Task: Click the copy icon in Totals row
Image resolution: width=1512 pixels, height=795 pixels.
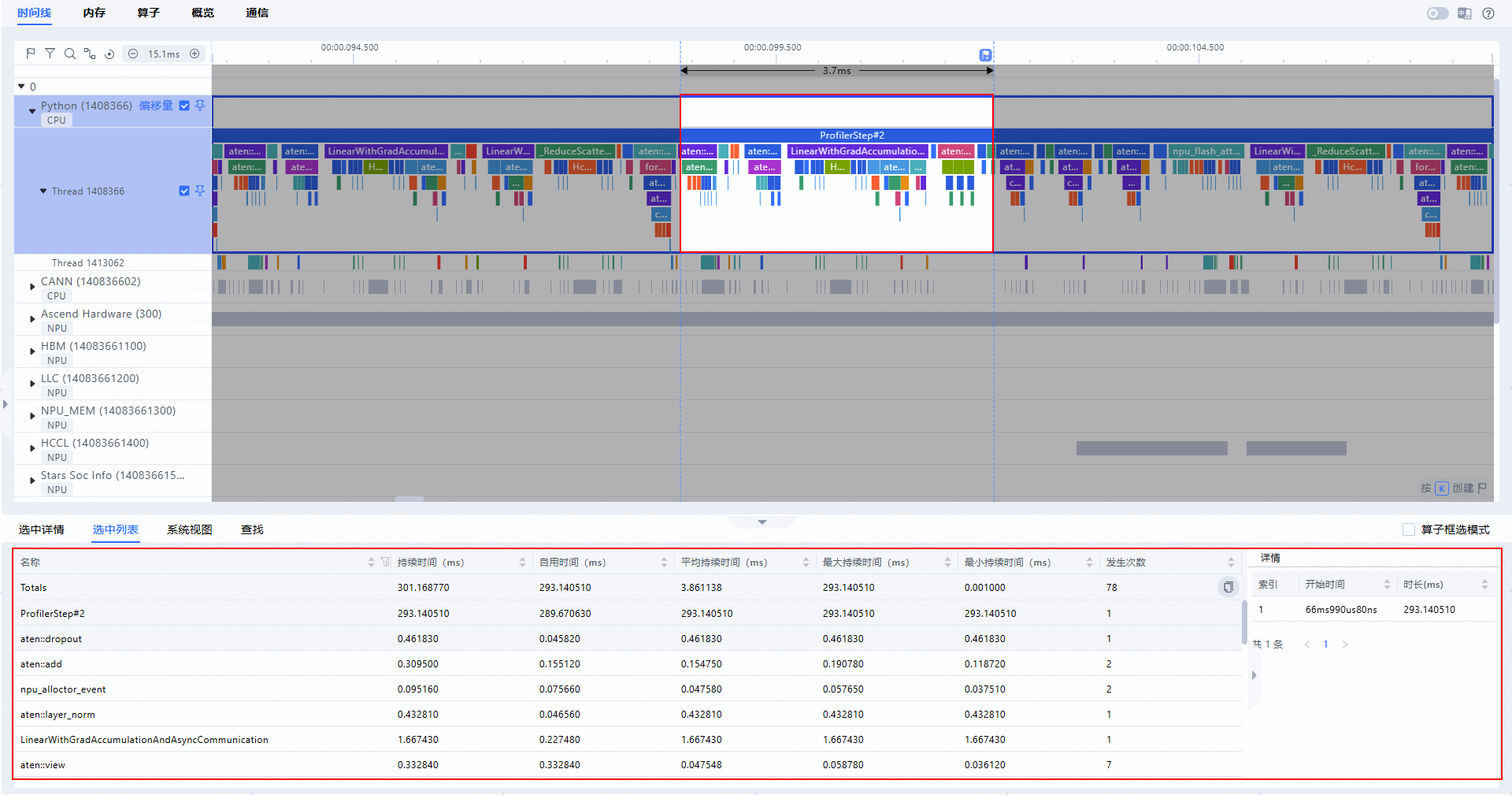Action: pos(1228,587)
